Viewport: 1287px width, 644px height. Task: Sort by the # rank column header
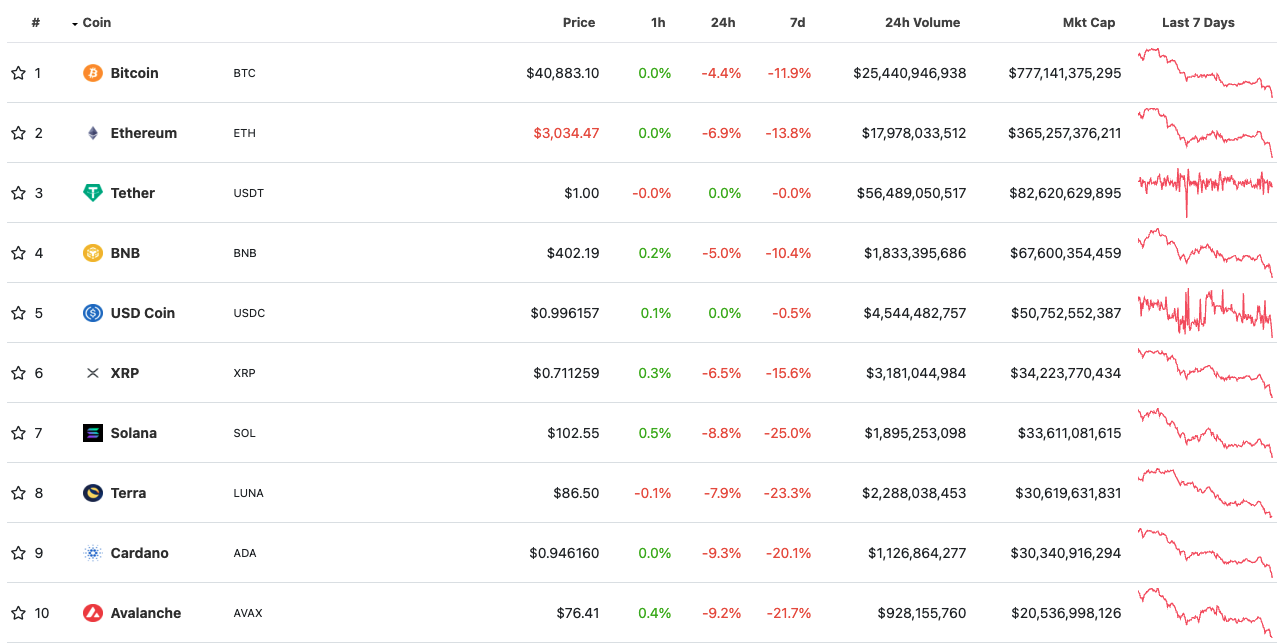(35, 22)
